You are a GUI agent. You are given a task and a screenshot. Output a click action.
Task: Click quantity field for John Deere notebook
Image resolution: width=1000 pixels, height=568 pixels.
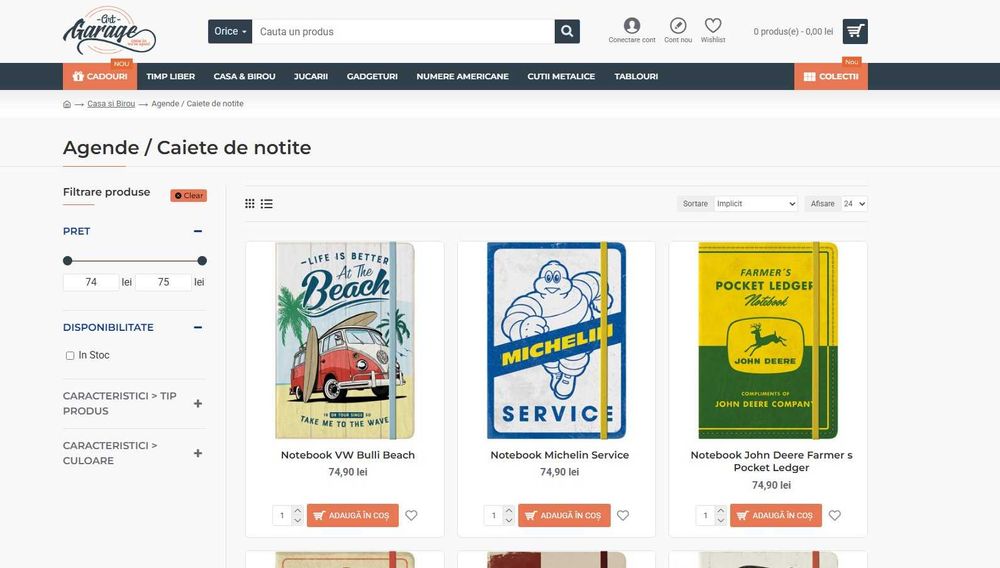(705, 515)
